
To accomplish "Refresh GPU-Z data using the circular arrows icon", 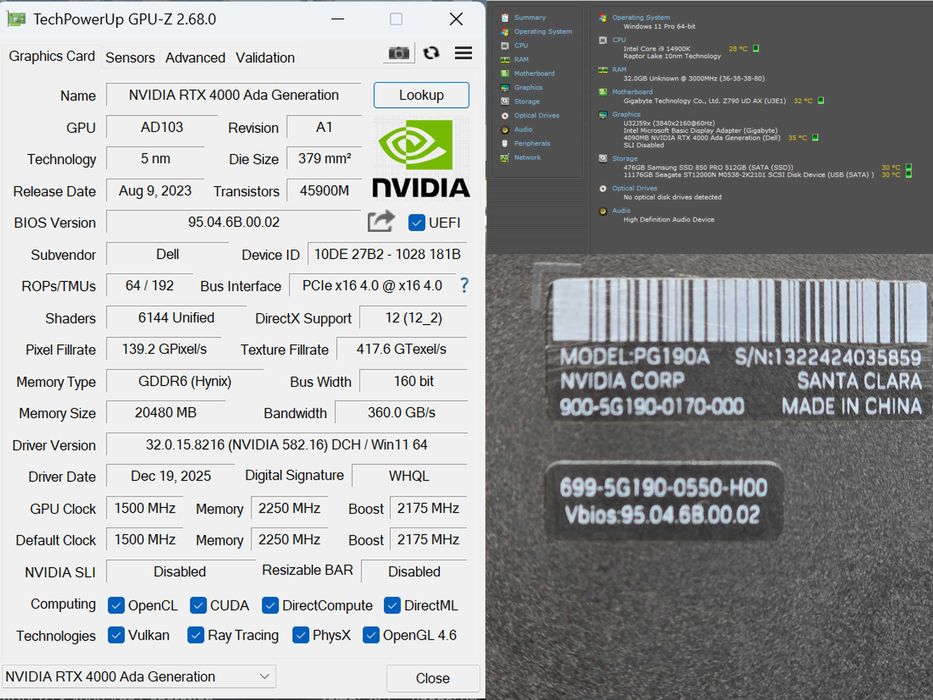I will click(431, 53).
